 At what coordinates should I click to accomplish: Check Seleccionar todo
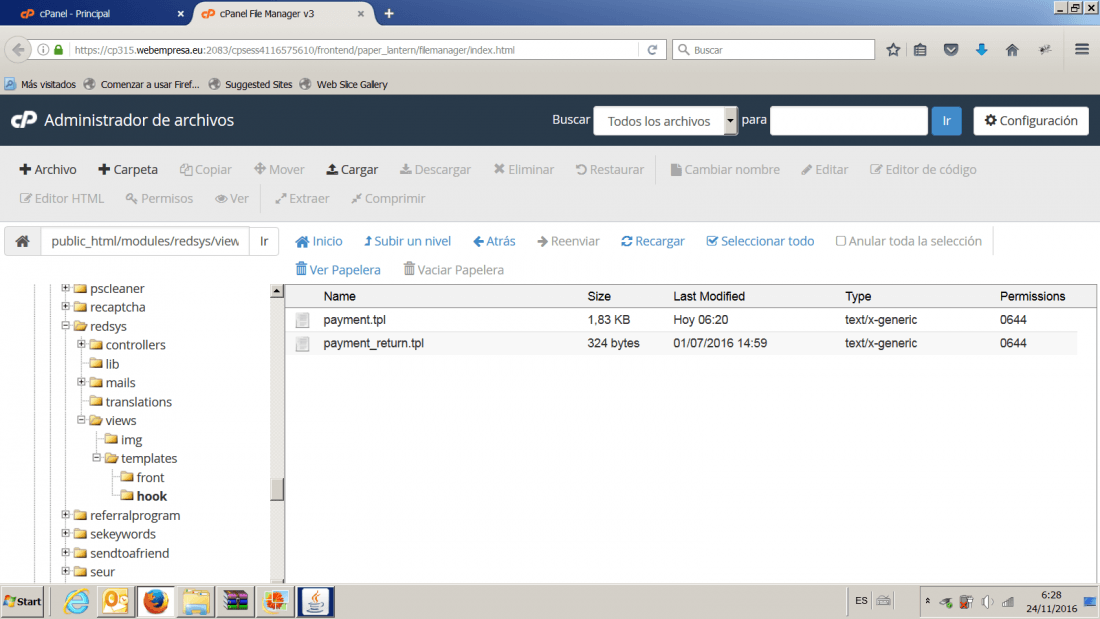pos(760,241)
